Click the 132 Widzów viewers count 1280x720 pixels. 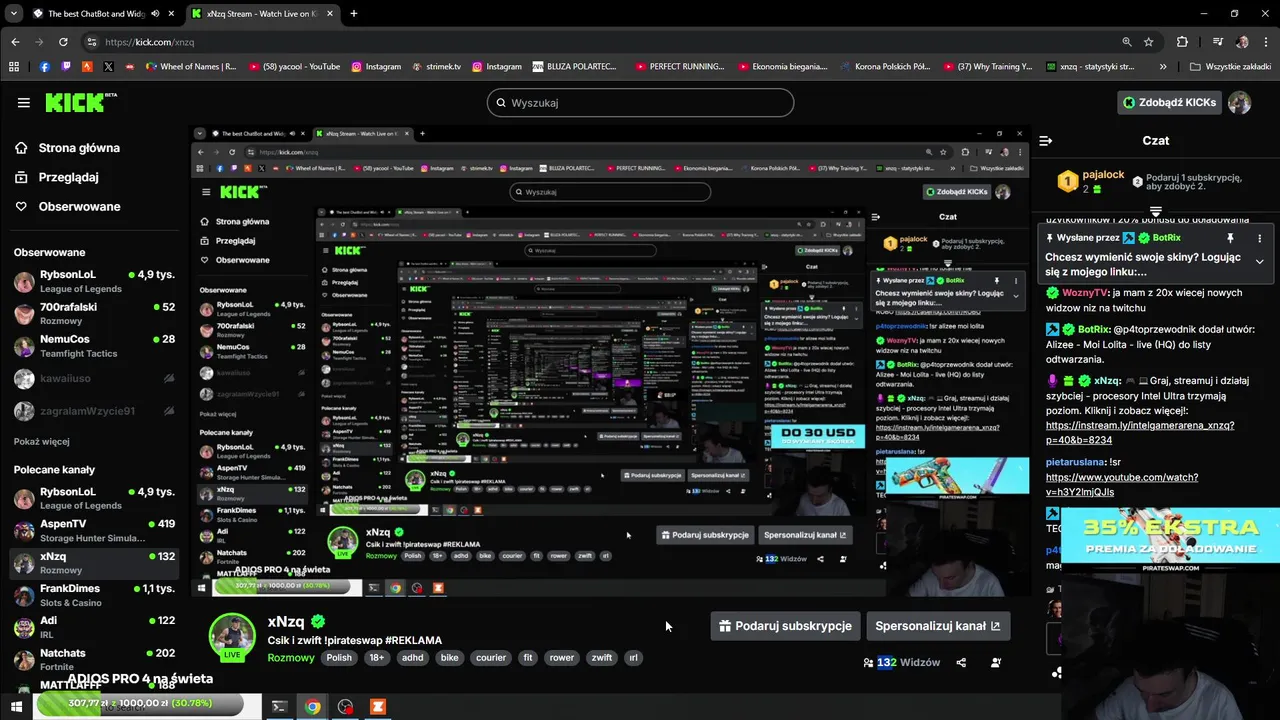(x=901, y=662)
